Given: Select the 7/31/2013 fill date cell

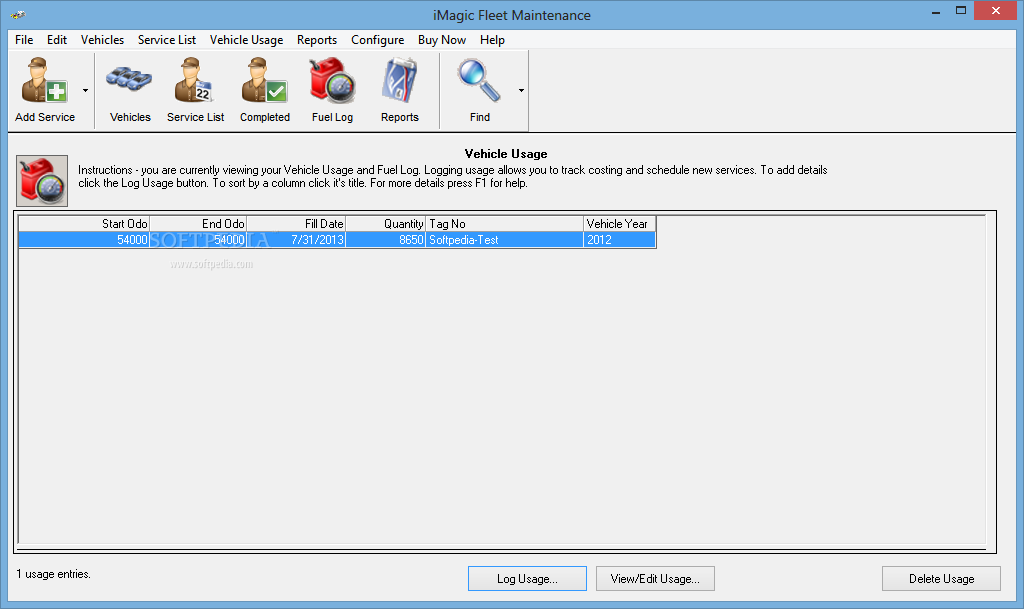Looking at the screenshot, I should (x=296, y=240).
